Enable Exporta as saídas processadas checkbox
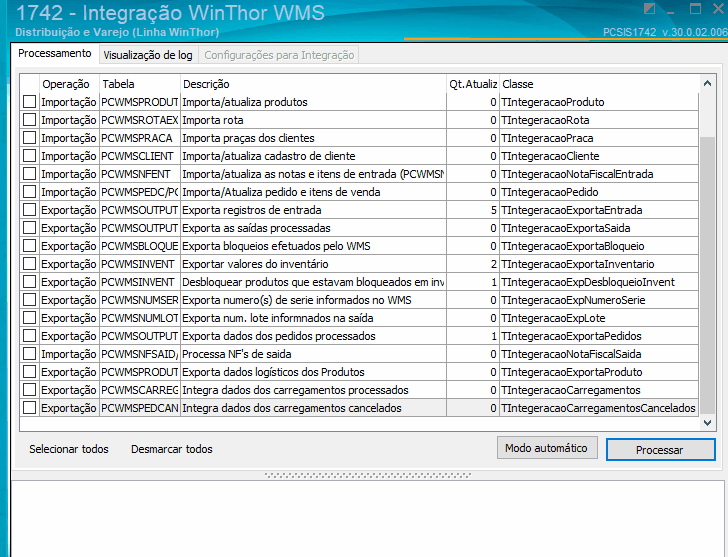Screen dimensions: 728x557 tap(30, 228)
